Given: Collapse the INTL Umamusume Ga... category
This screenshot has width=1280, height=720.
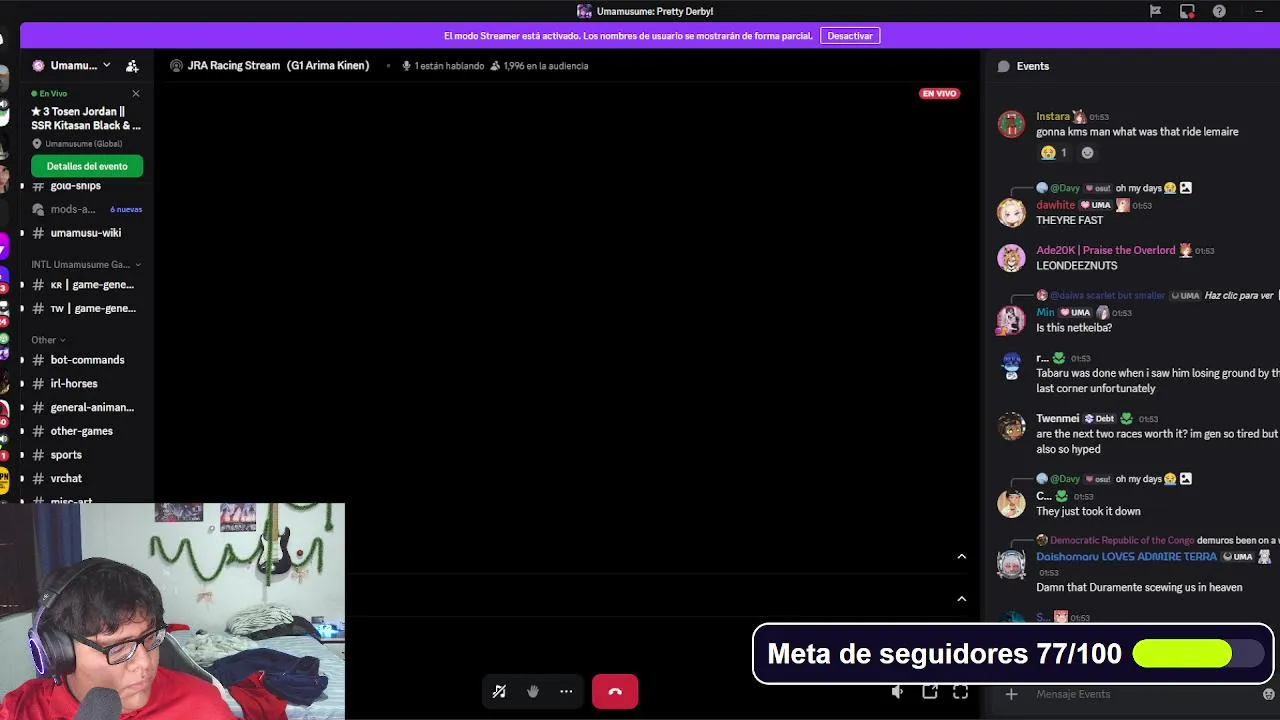Looking at the screenshot, I should (x=86, y=265).
